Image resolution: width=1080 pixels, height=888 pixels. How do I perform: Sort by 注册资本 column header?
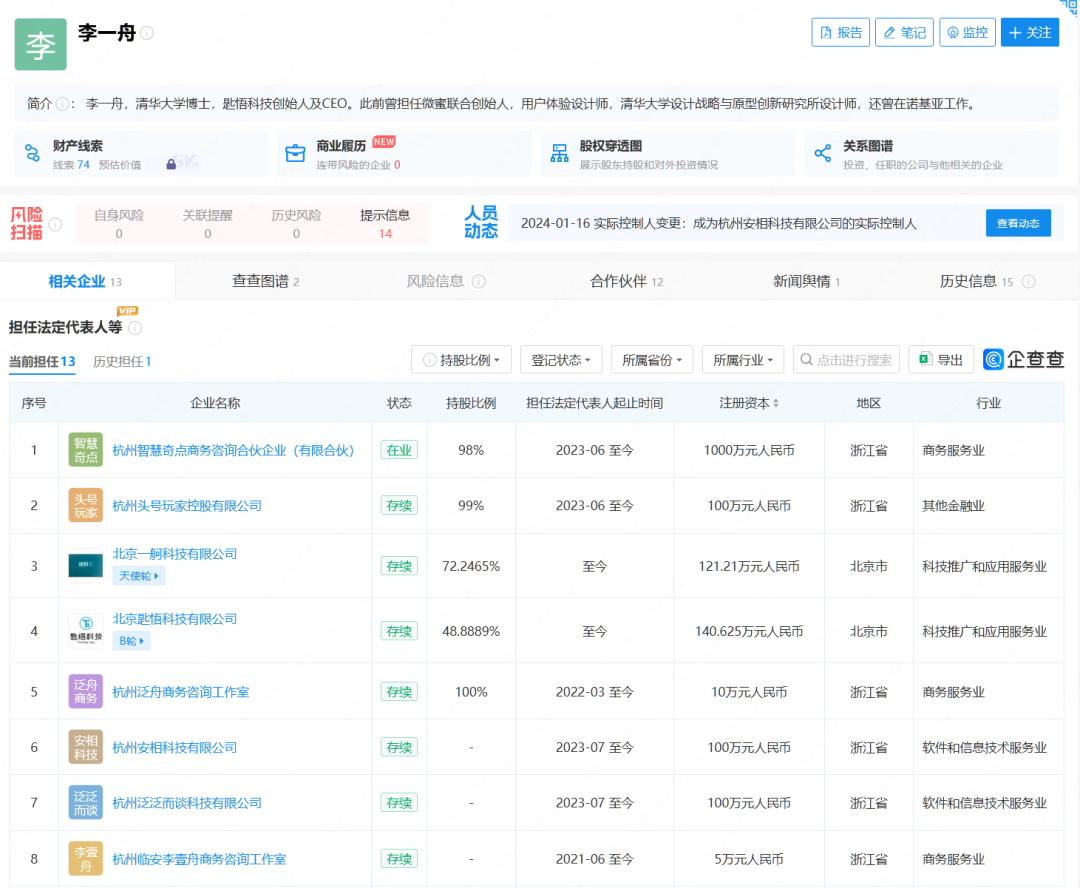(x=749, y=403)
